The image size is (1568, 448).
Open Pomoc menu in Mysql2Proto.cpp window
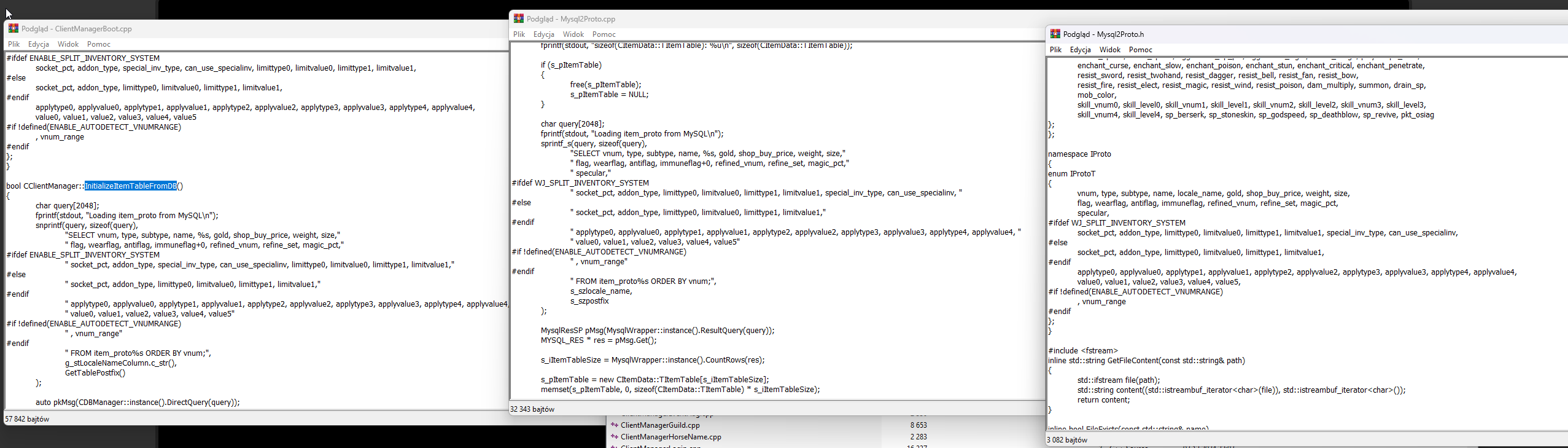(x=604, y=34)
